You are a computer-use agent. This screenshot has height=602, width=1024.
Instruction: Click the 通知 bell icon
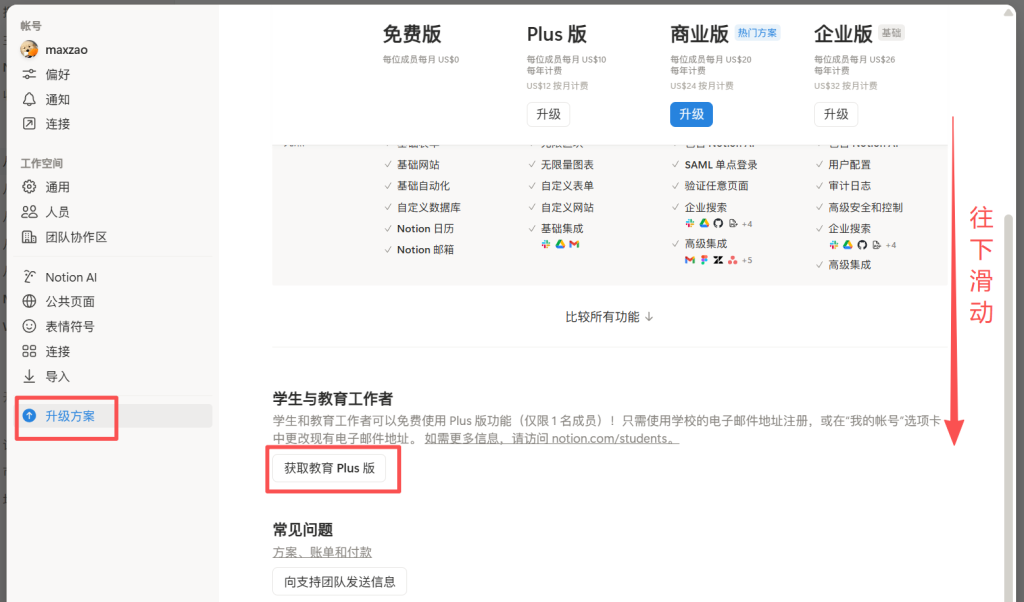[29, 99]
